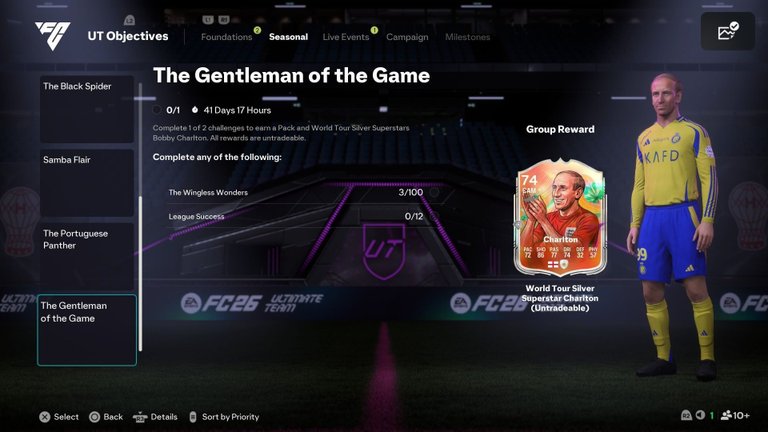
Task: Open the top-right objectives tracking icon
Action: [x=727, y=31]
